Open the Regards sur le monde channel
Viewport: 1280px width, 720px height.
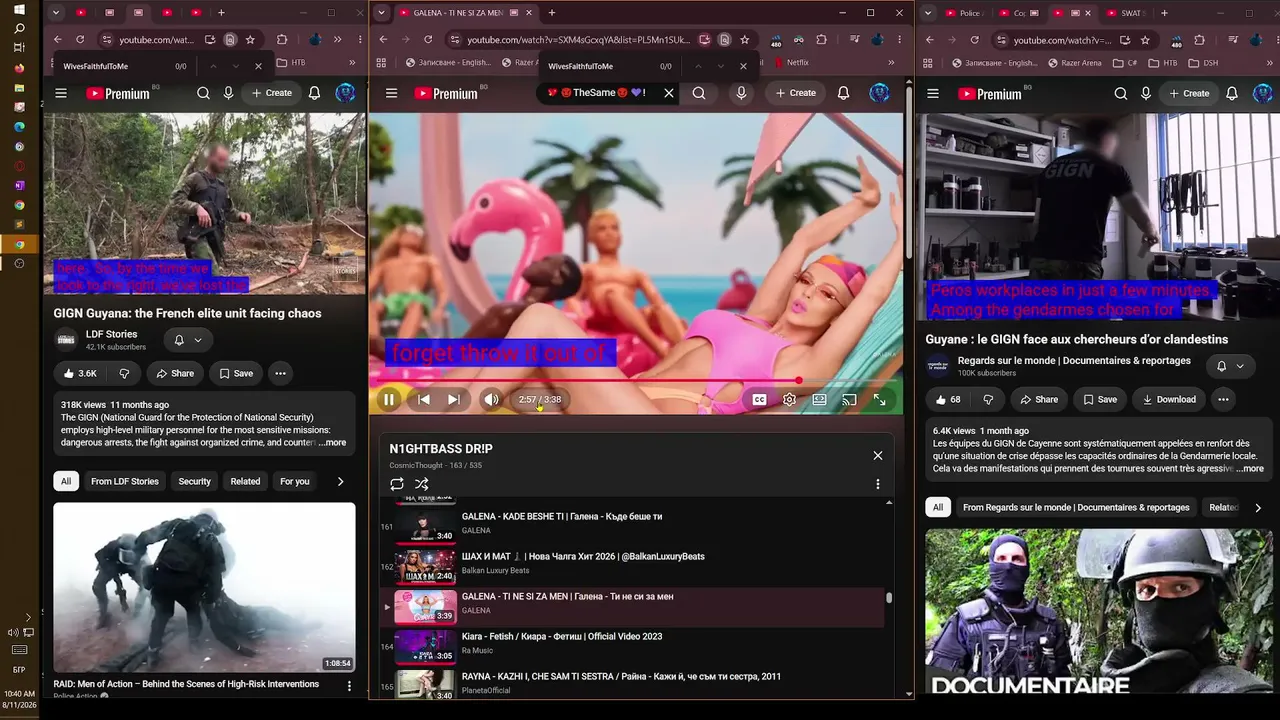click(1074, 360)
